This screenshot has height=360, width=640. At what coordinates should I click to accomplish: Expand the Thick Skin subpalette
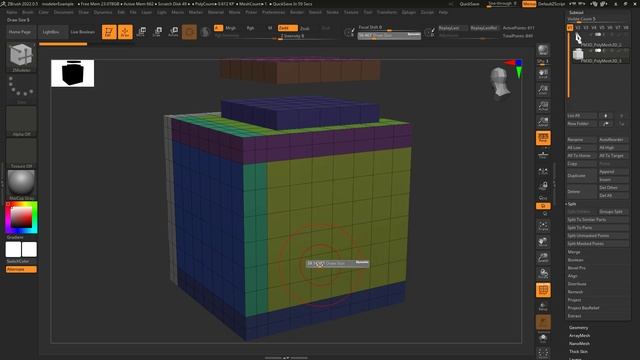click(578, 351)
